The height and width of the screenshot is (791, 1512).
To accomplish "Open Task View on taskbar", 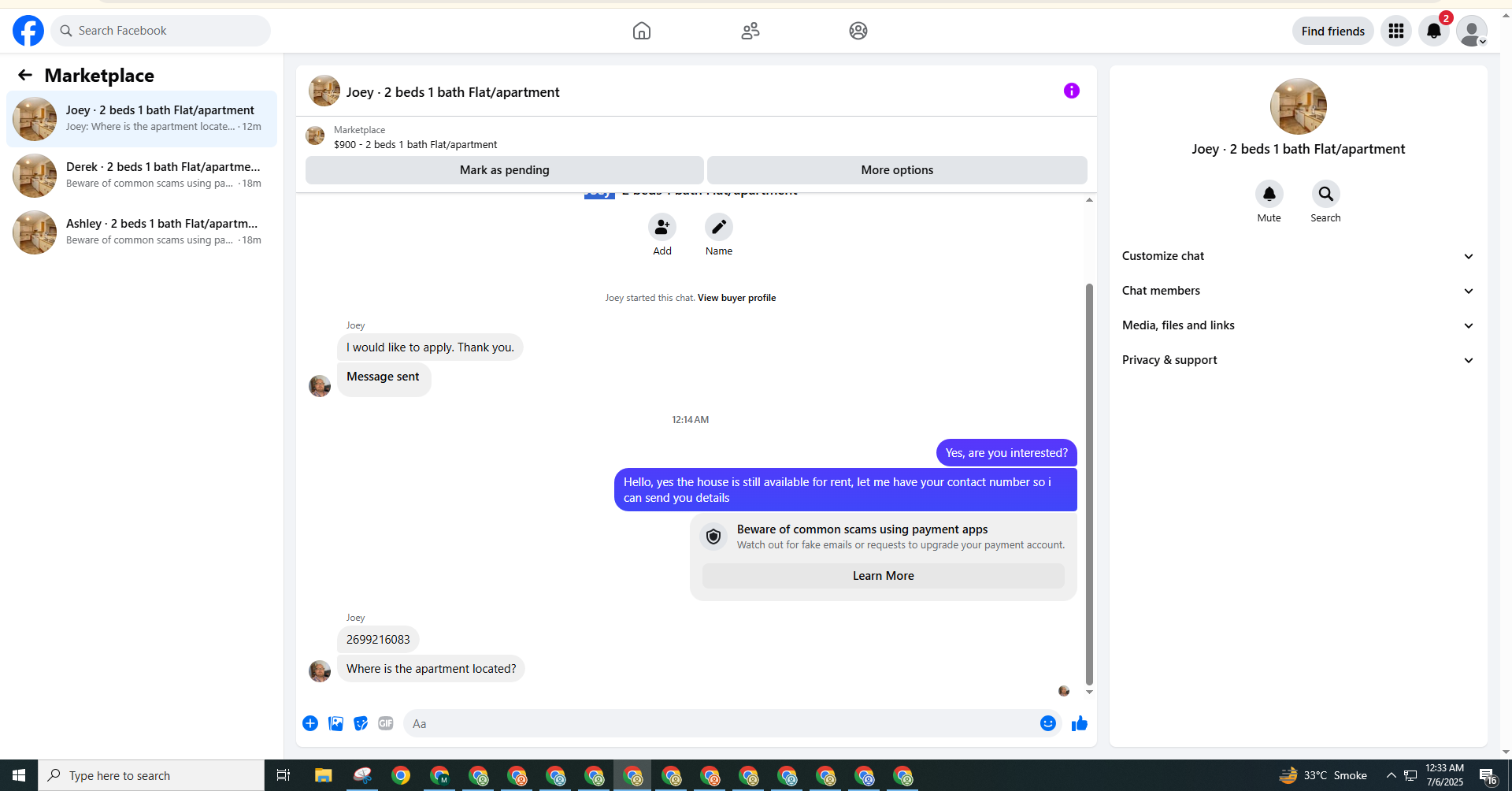I will (x=283, y=775).
